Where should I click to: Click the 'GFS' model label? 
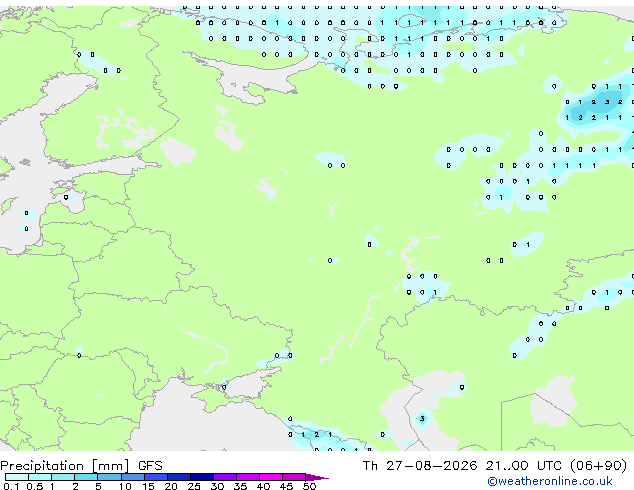click(150, 466)
